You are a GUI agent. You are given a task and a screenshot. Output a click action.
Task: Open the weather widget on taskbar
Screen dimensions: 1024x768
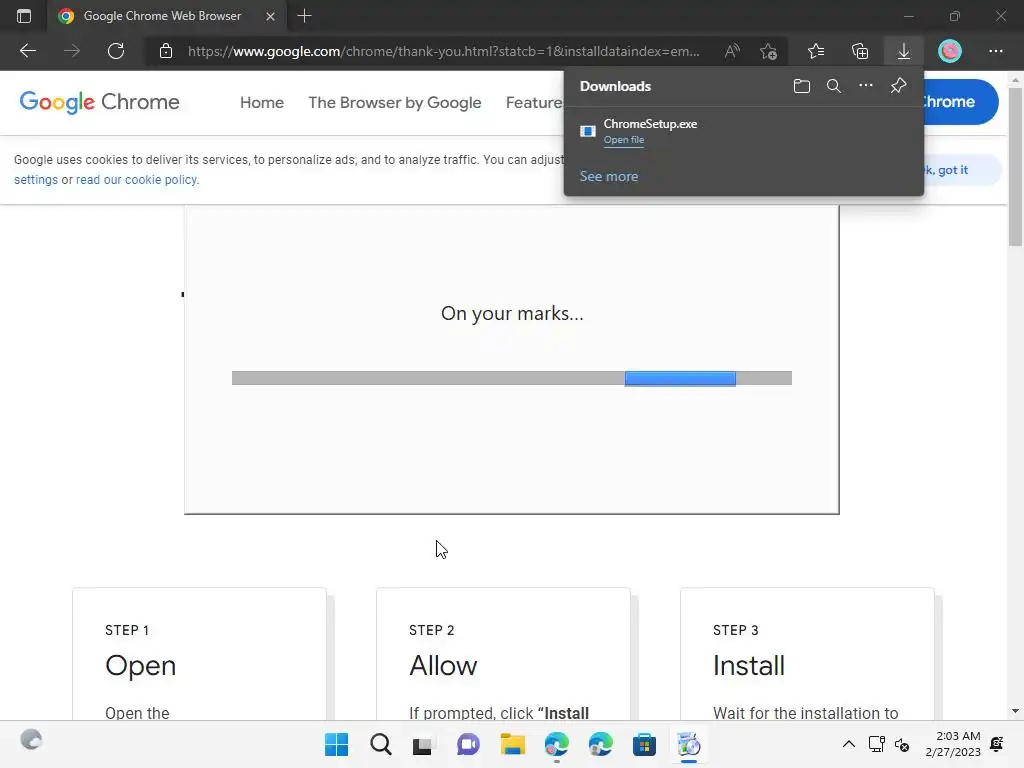pos(31,740)
